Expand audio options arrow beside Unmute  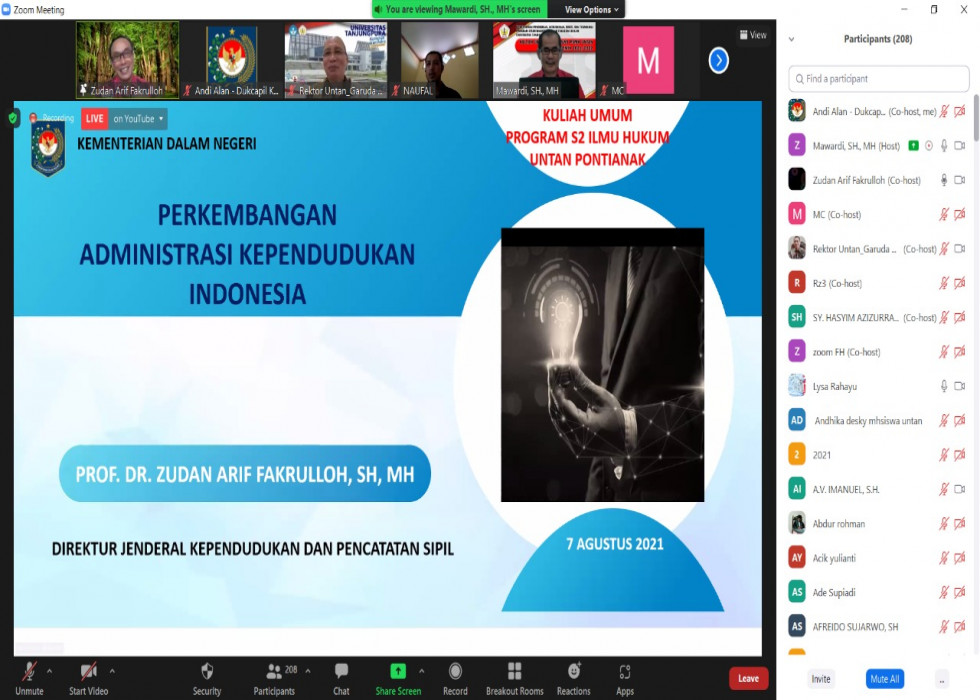coord(50,670)
